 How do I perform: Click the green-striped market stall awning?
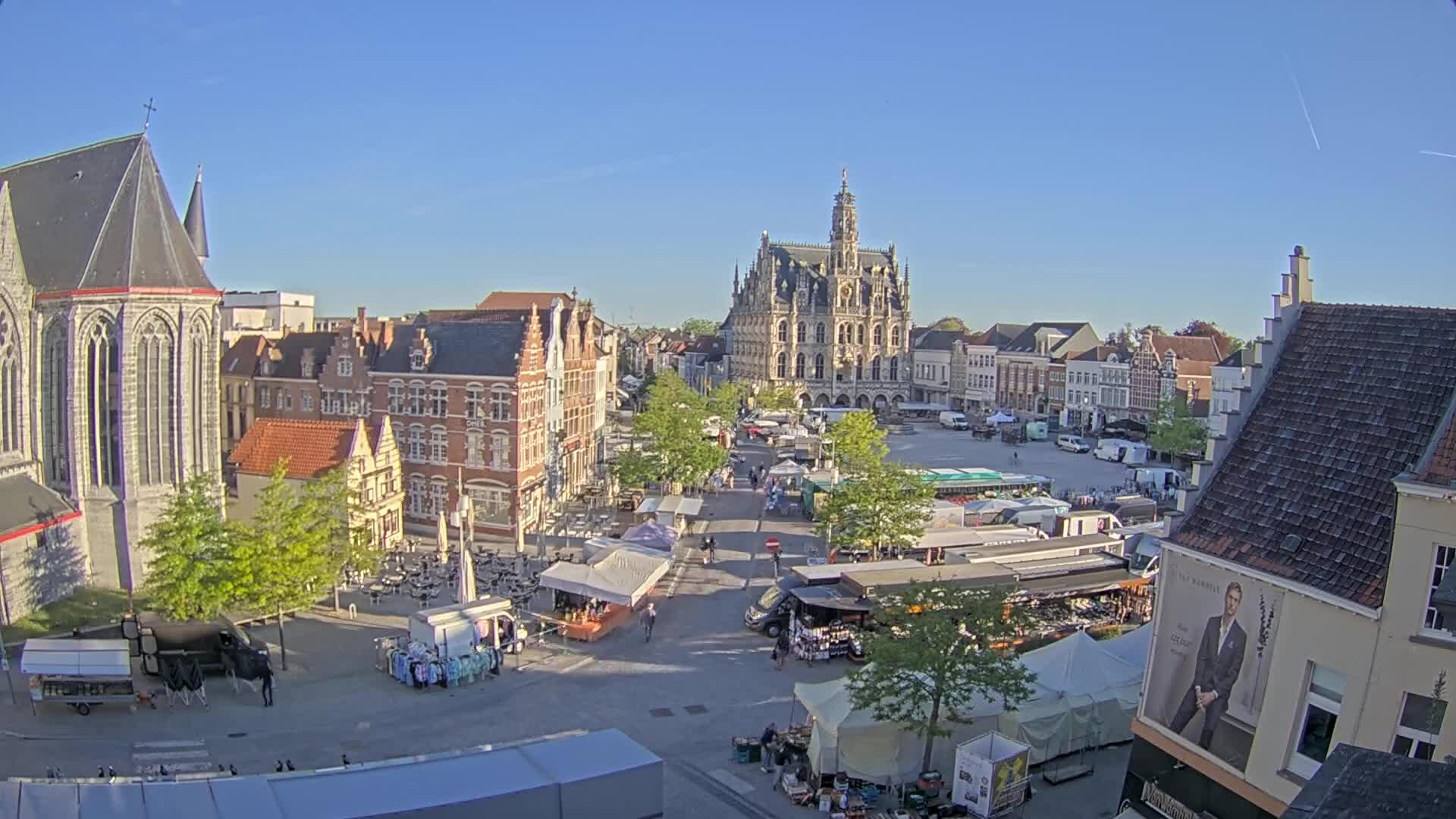967,477
